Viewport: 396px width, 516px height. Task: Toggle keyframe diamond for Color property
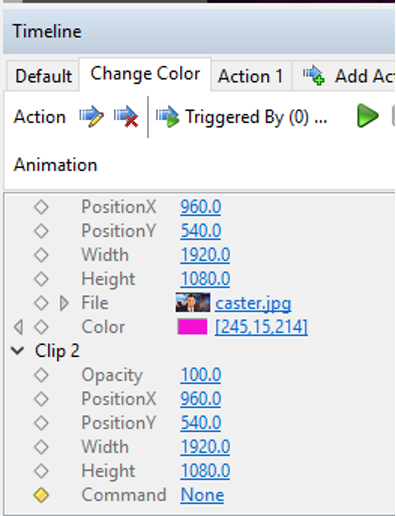[41, 327]
